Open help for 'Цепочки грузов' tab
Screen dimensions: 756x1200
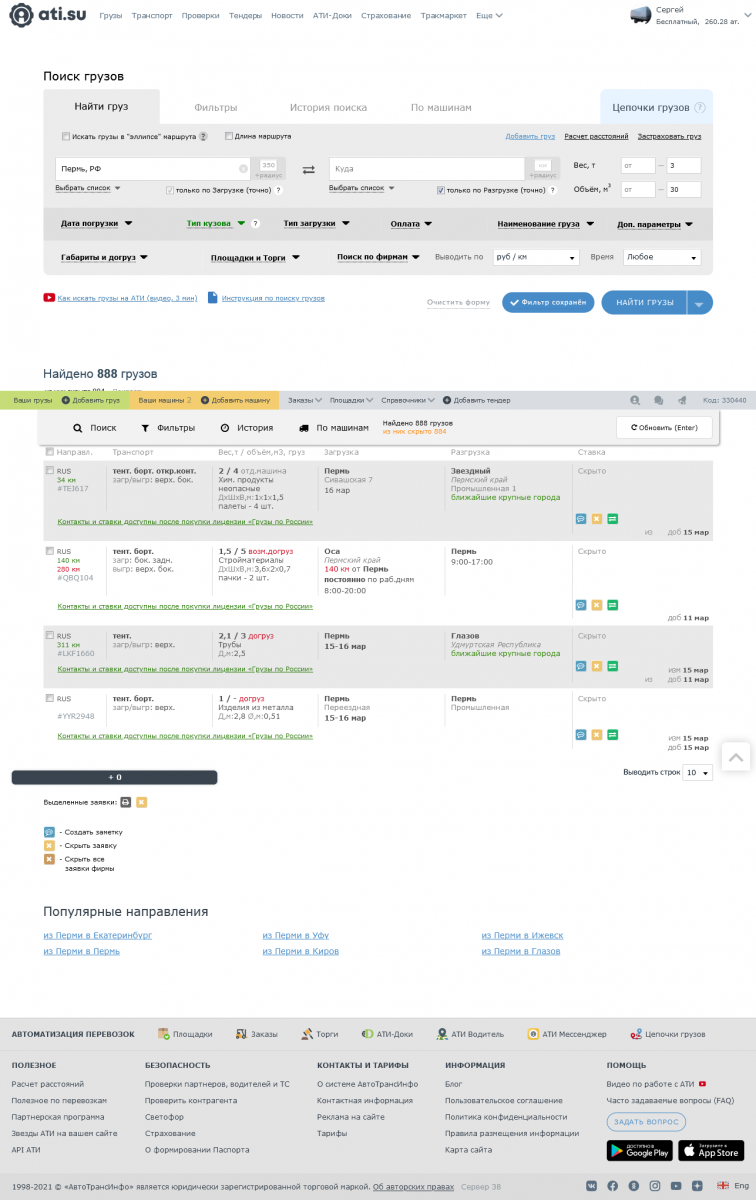700,108
